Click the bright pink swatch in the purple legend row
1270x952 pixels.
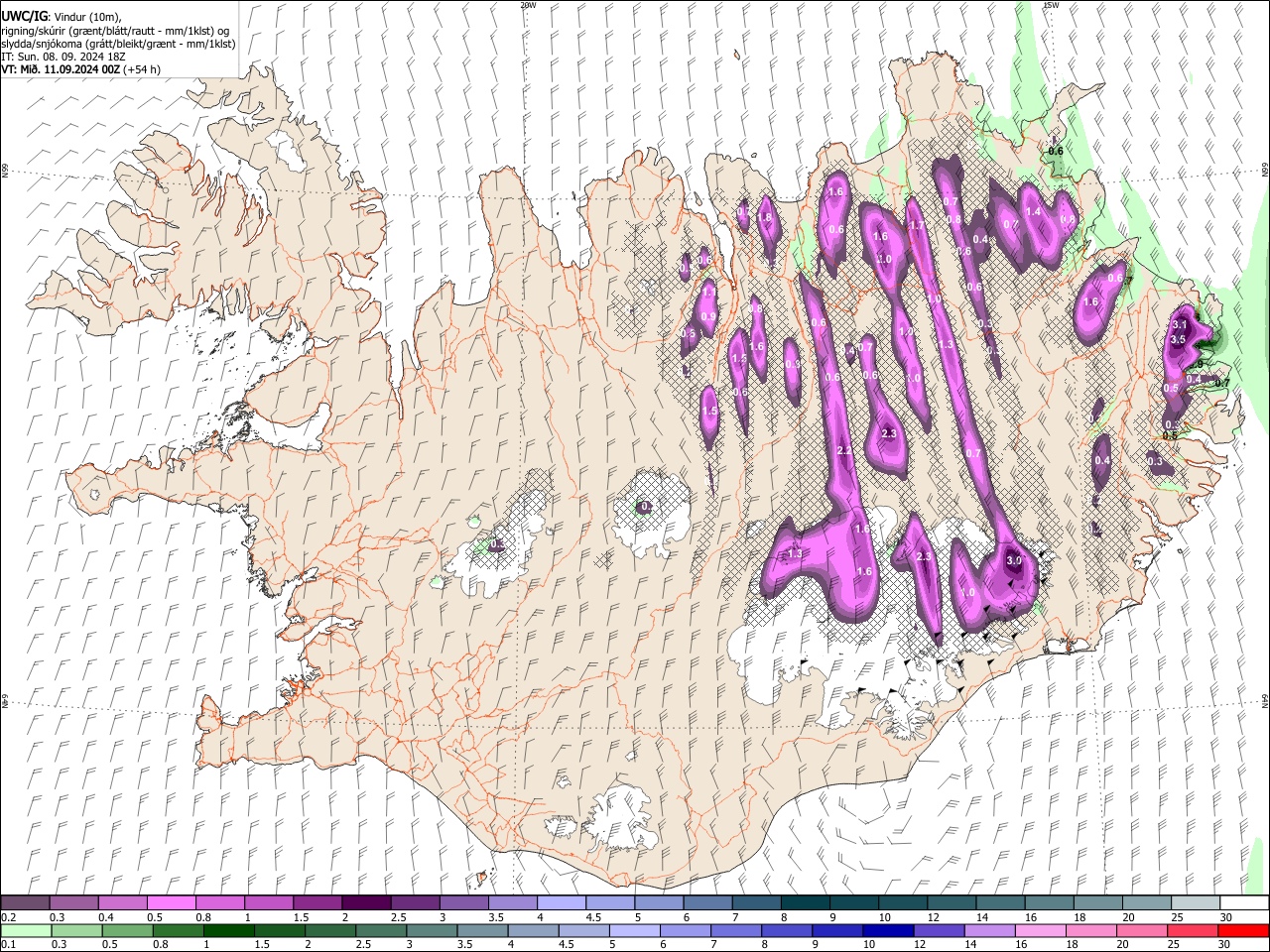point(171,903)
